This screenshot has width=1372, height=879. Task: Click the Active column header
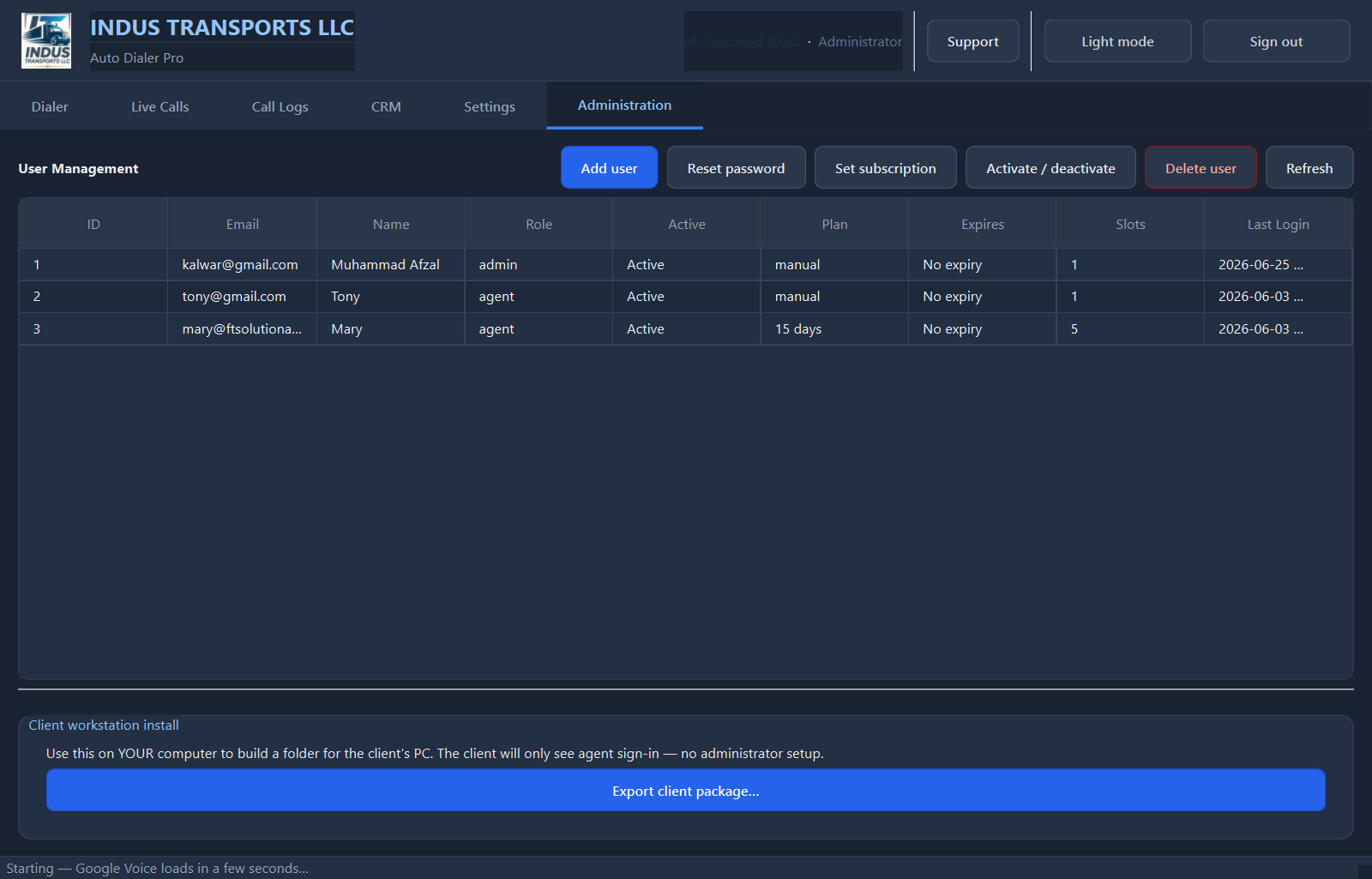(687, 224)
